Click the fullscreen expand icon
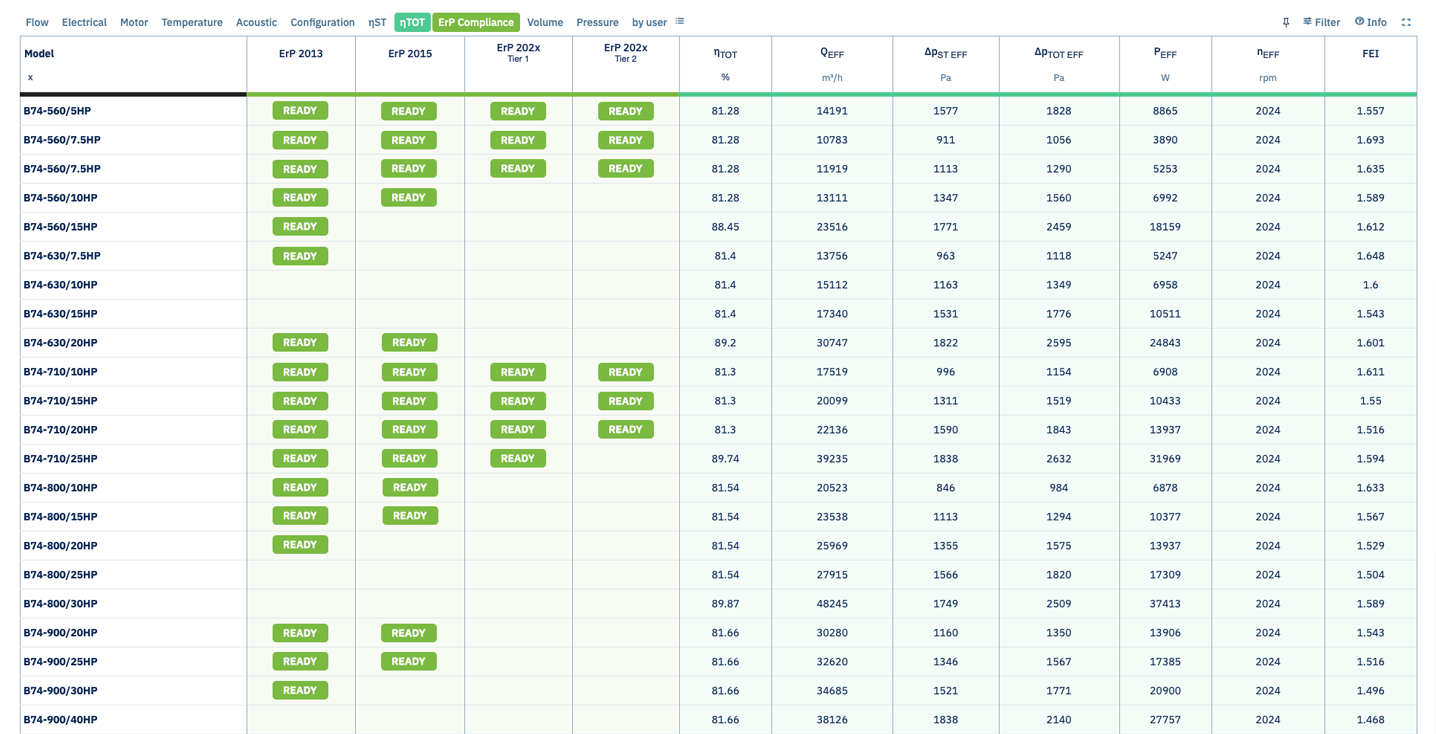The width and height of the screenshot is (1436, 734). tap(1406, 22)
